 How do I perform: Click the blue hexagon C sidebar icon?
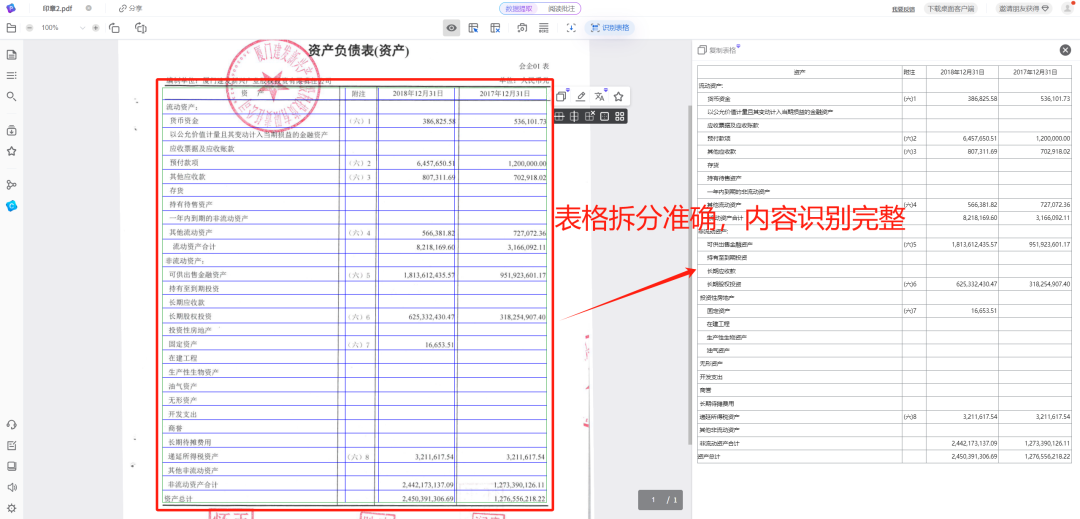coord(11,206)
